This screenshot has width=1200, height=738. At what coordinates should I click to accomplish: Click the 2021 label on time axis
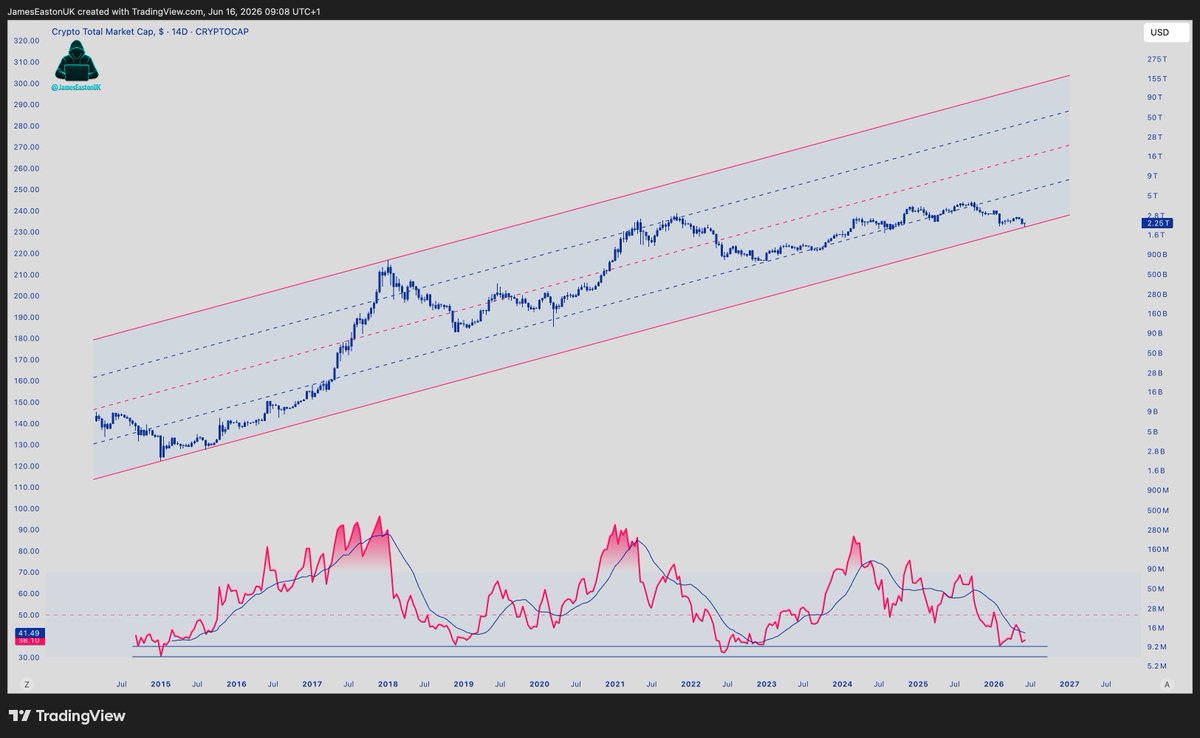coord(615,684)
